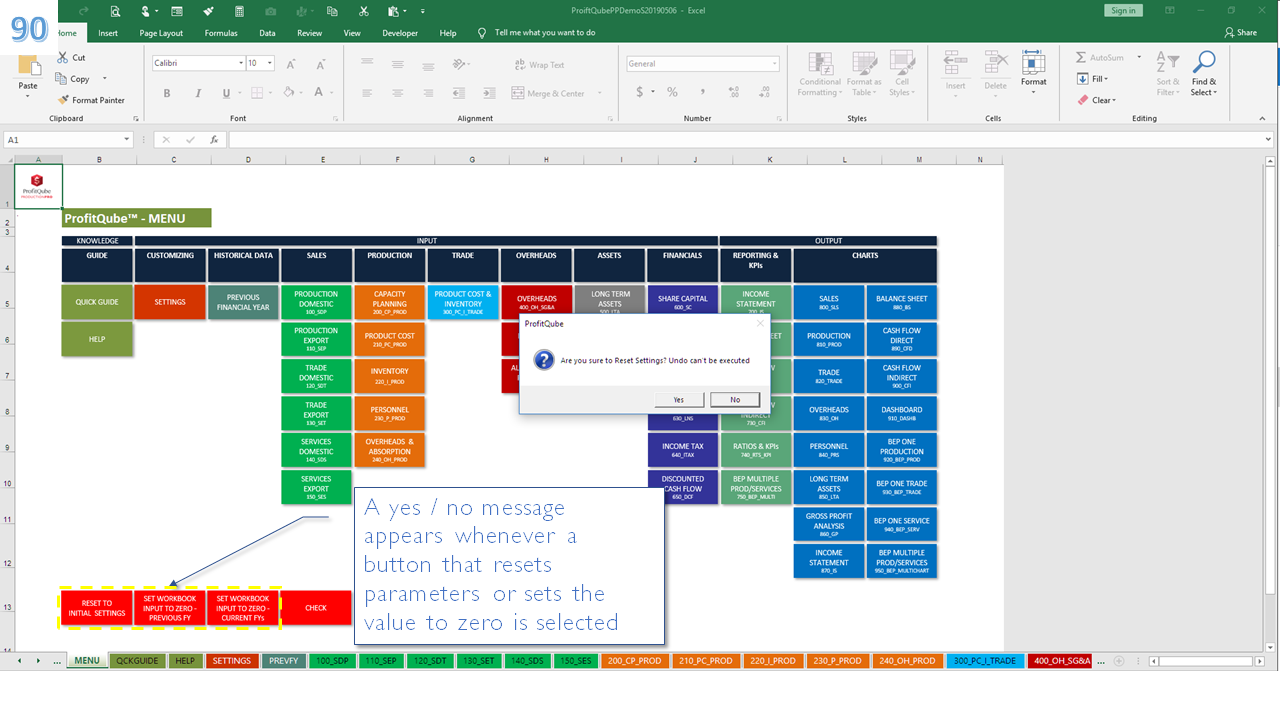Click the Cut scissors icon
1280x720 pixels.
pos(63,58)
